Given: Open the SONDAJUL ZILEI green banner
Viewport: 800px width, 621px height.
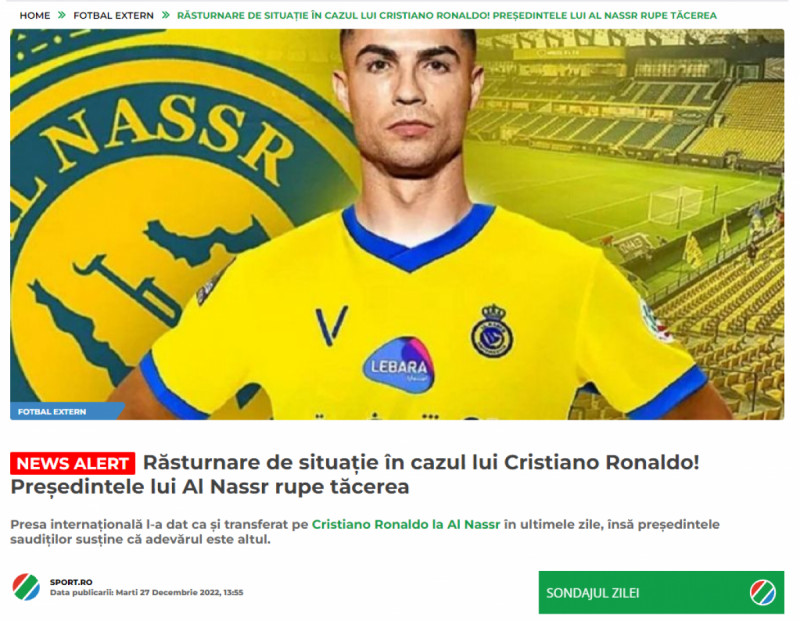Looking at the screenshot, I should pyautogui.click(x=661, y=592).
